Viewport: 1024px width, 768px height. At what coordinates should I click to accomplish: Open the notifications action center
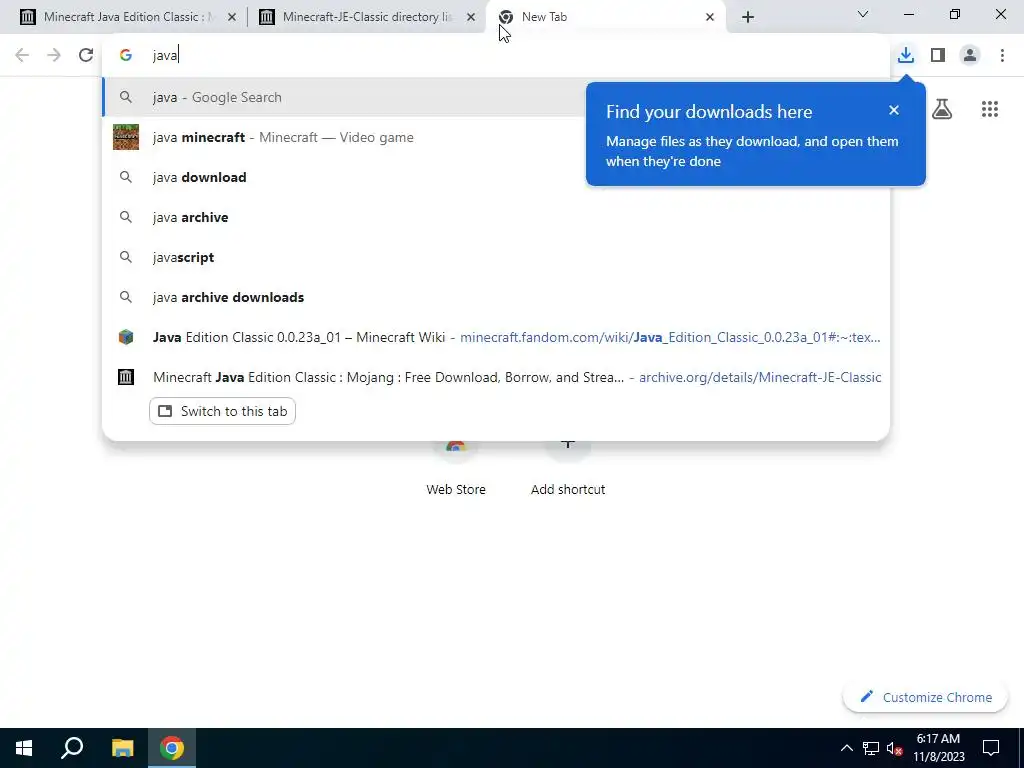point(991,748)
